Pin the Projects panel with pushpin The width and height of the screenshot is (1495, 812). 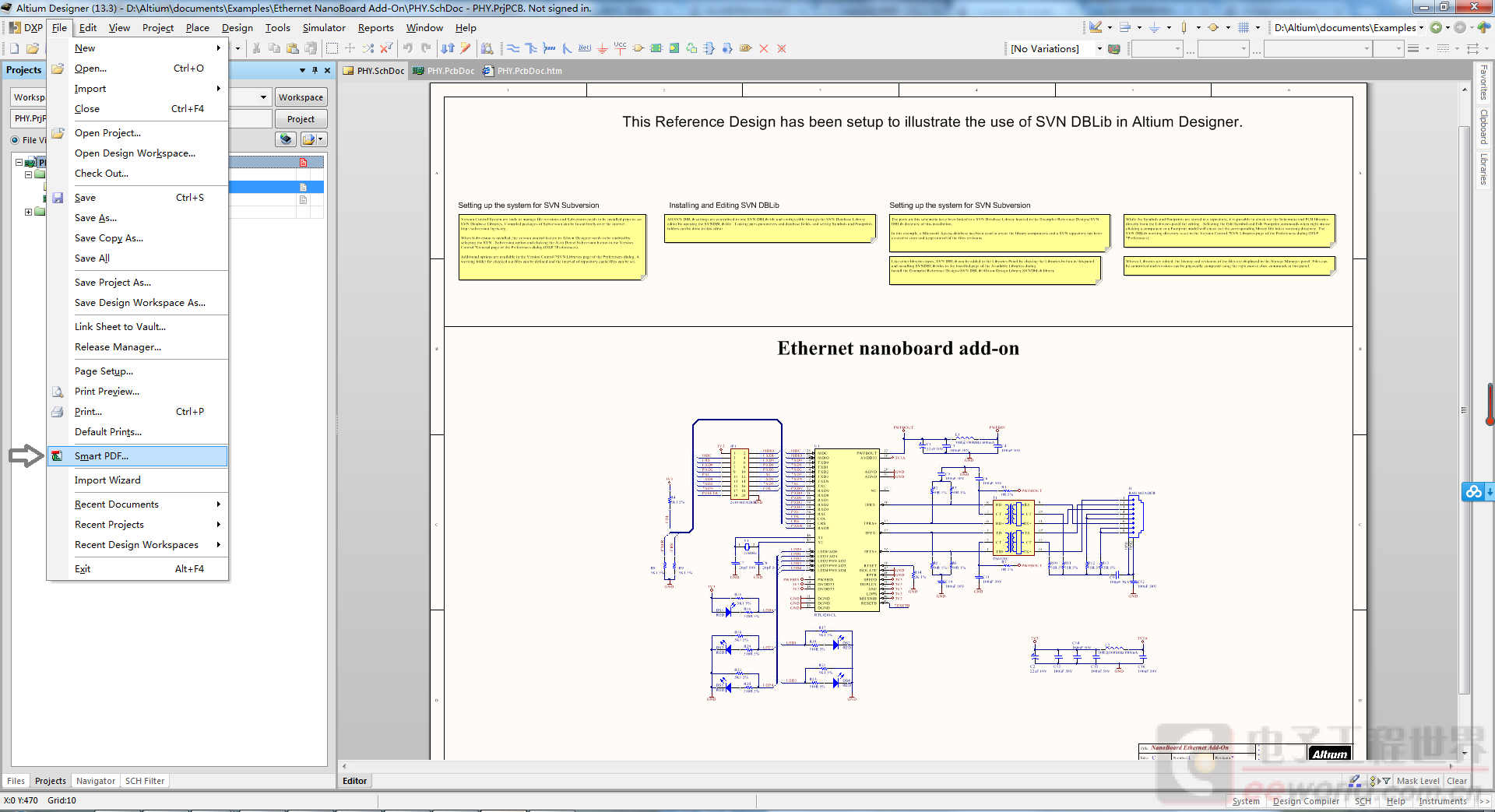(x=315, y=70)
